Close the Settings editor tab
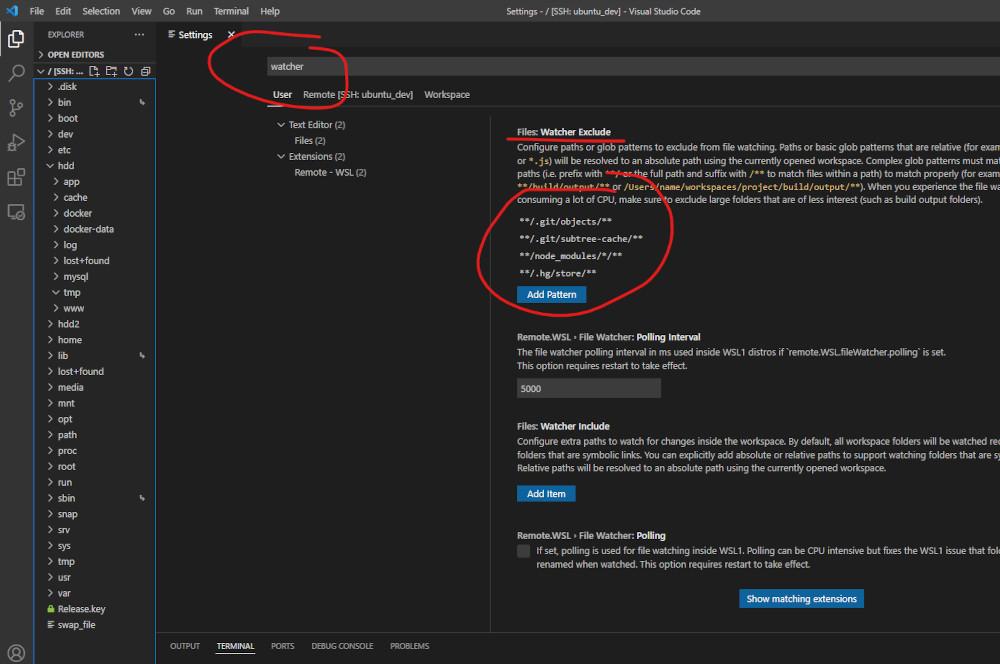Image resolution: width=1000 pixels, height=664 pixels. 232,34
